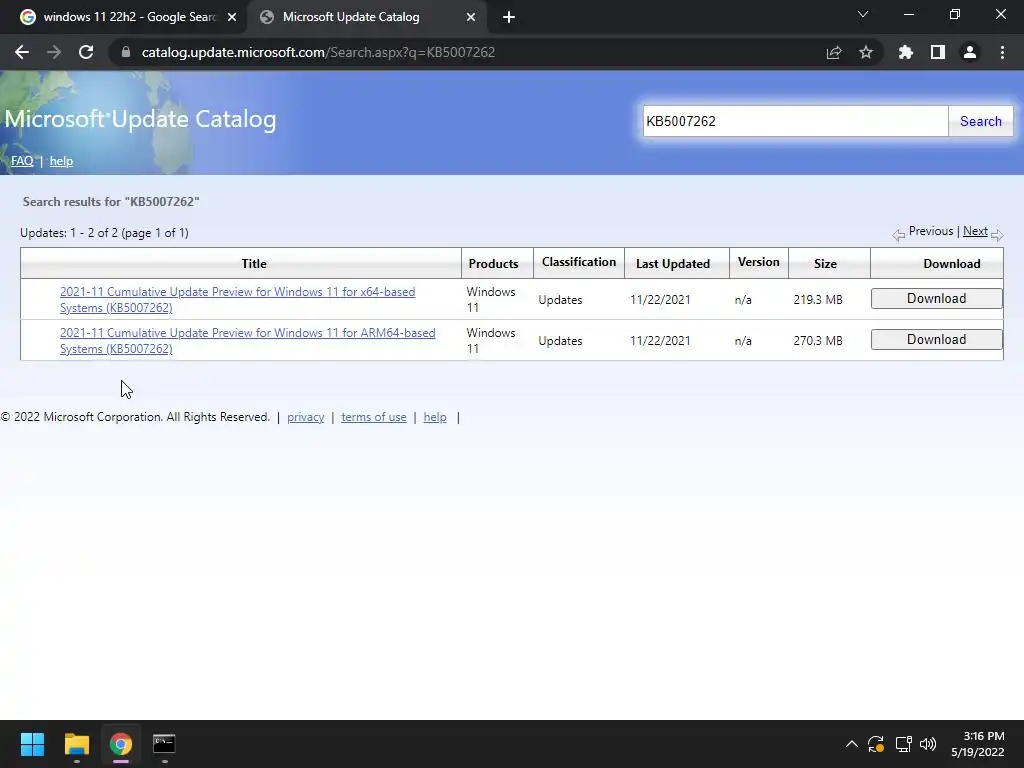Open the volume speaker tray icon
The image size is (1024, 768).
pyautogui.click(x=927, y=744)
